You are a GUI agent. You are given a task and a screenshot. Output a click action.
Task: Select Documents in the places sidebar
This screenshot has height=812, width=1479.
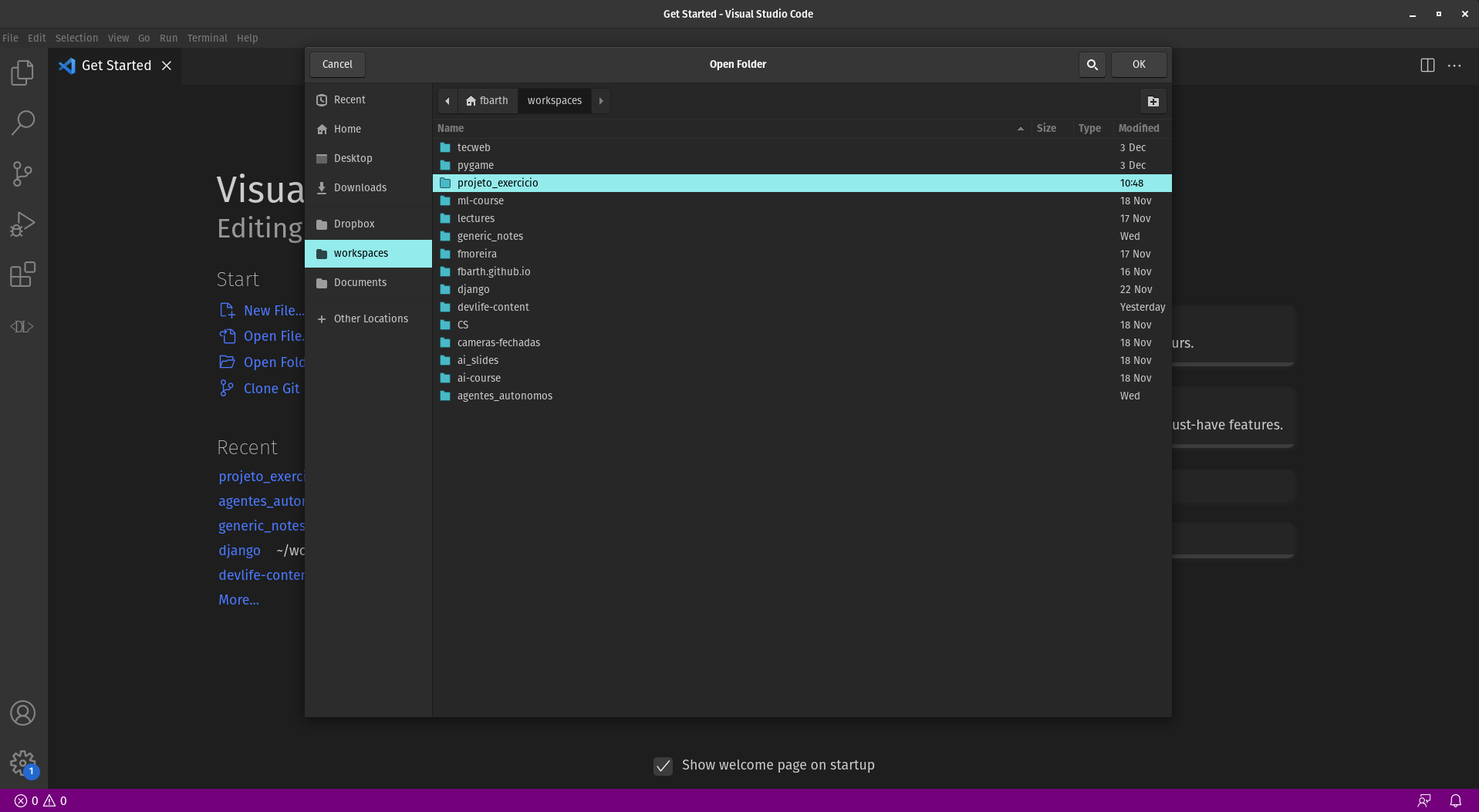pos(368,283)
